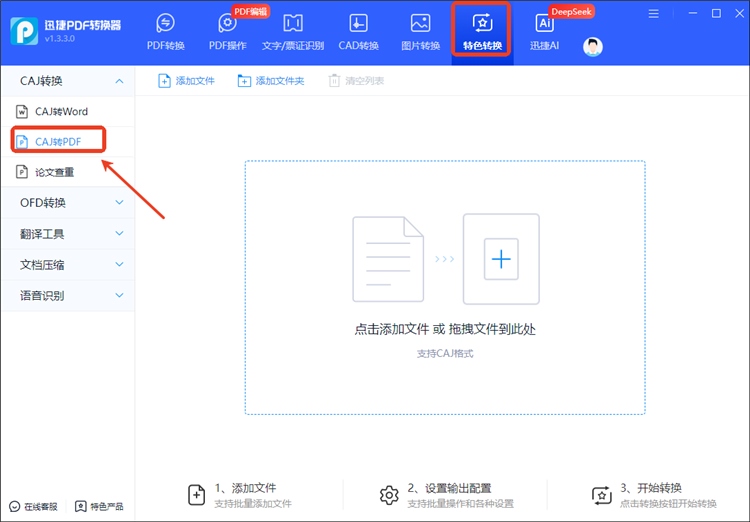Click the PDF编辑 red badge
This screenshot has height=522, width=750.
251,11
